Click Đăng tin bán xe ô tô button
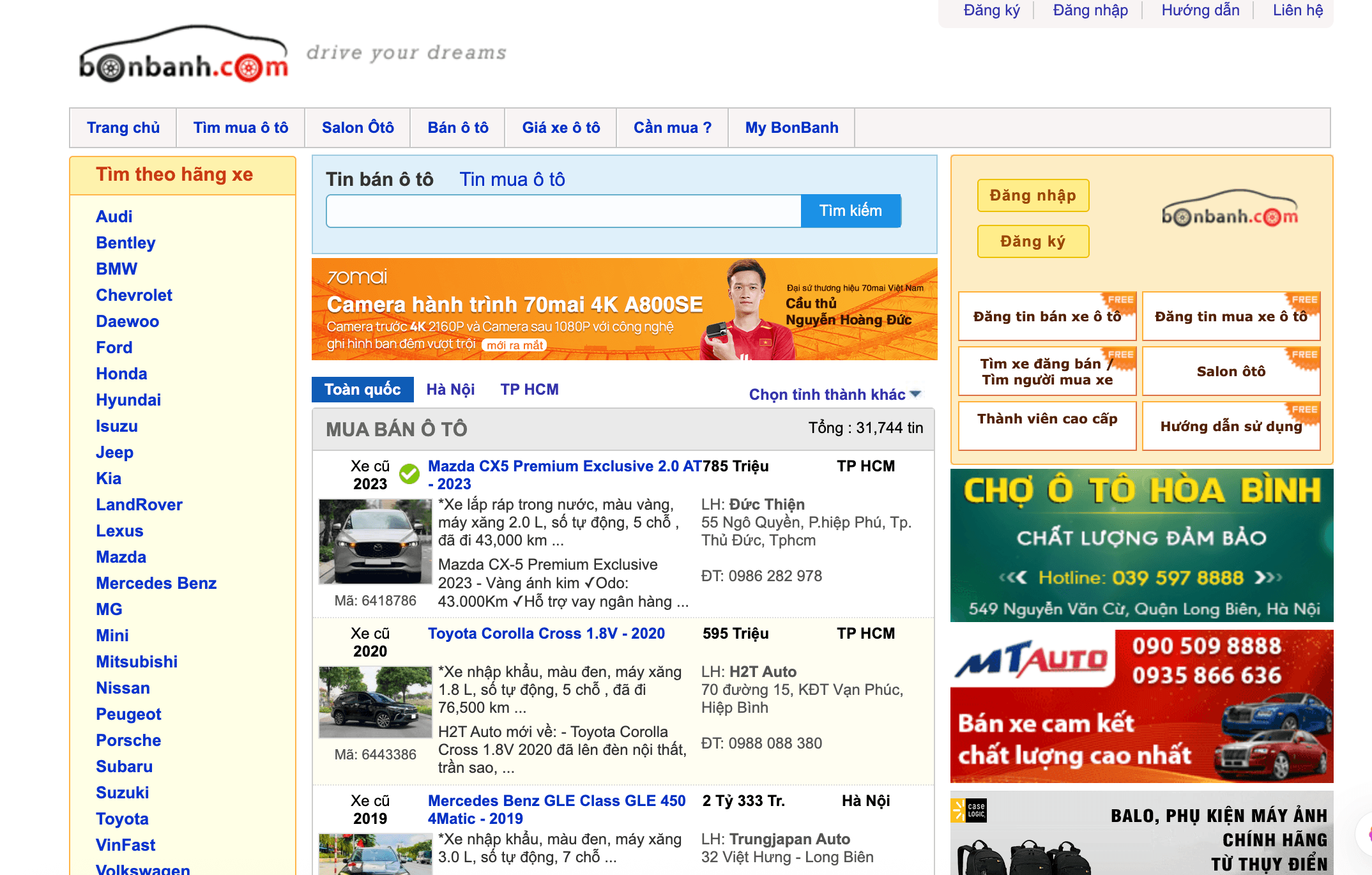 click(1048, 316)
